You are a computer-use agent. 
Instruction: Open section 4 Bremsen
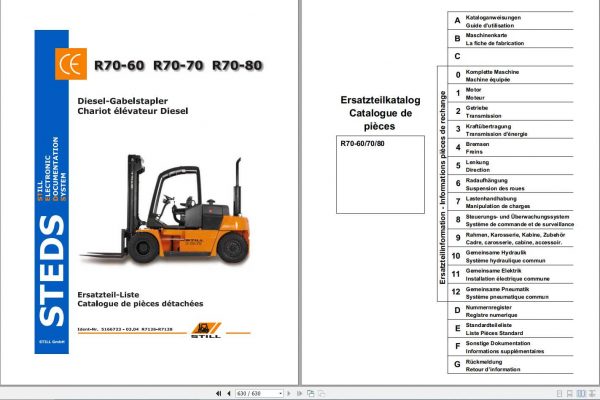click(510, 147)
